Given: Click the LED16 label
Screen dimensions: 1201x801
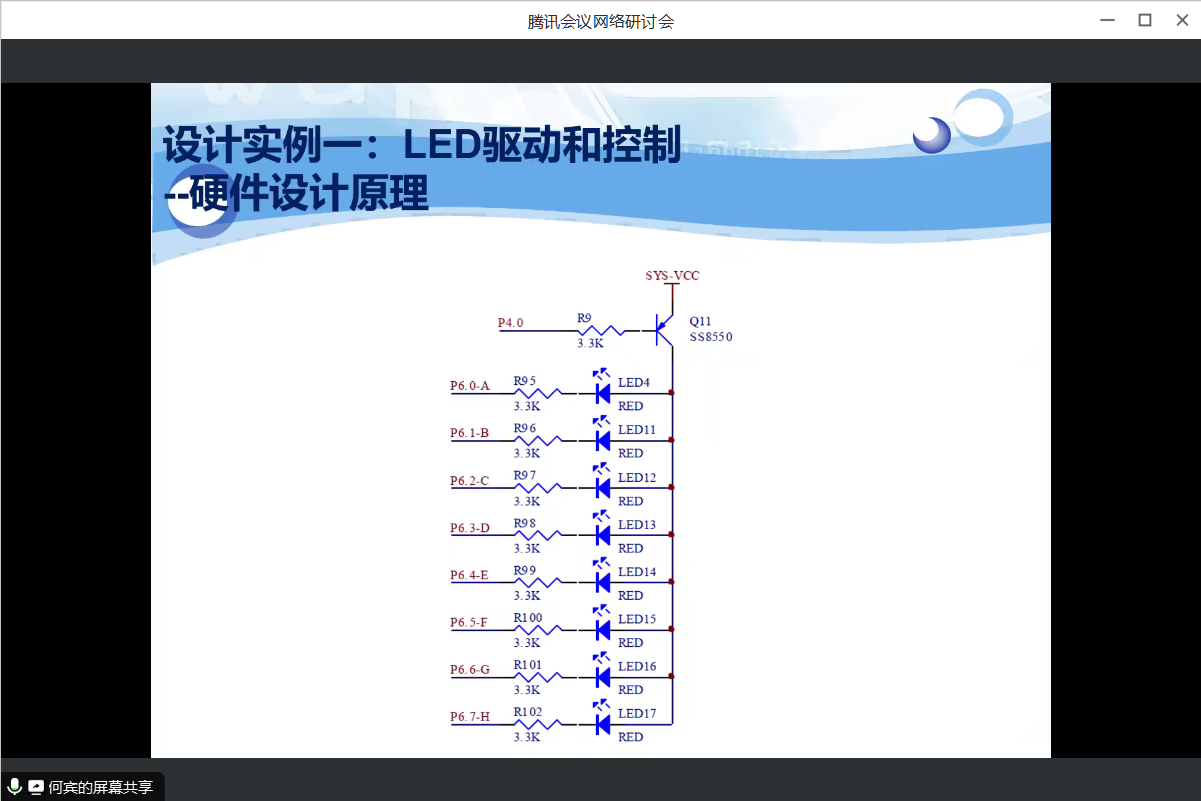Looking at the screenshot, I should pyautogui.click(x=637, y=667).
